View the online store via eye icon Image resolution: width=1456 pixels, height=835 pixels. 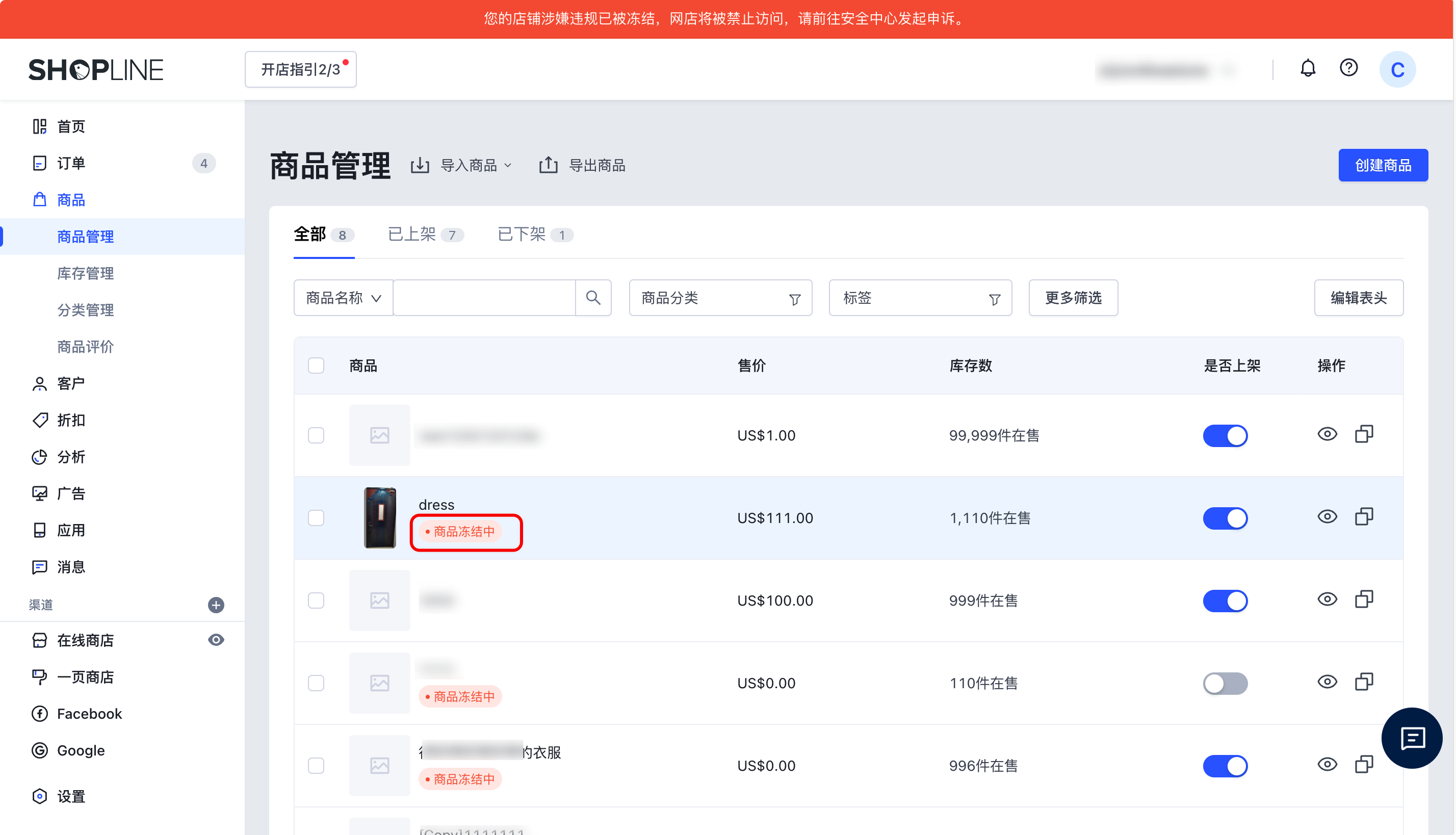(x=216, y=640)
